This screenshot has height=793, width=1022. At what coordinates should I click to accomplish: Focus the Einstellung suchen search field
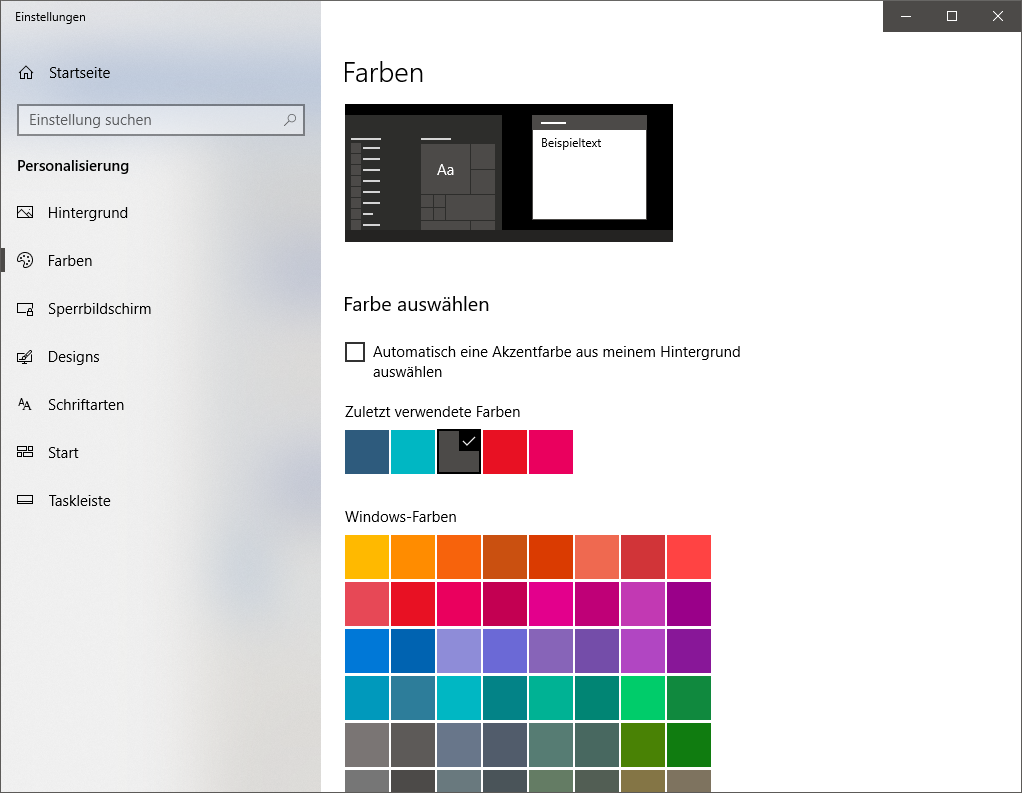tap(161, 120)
